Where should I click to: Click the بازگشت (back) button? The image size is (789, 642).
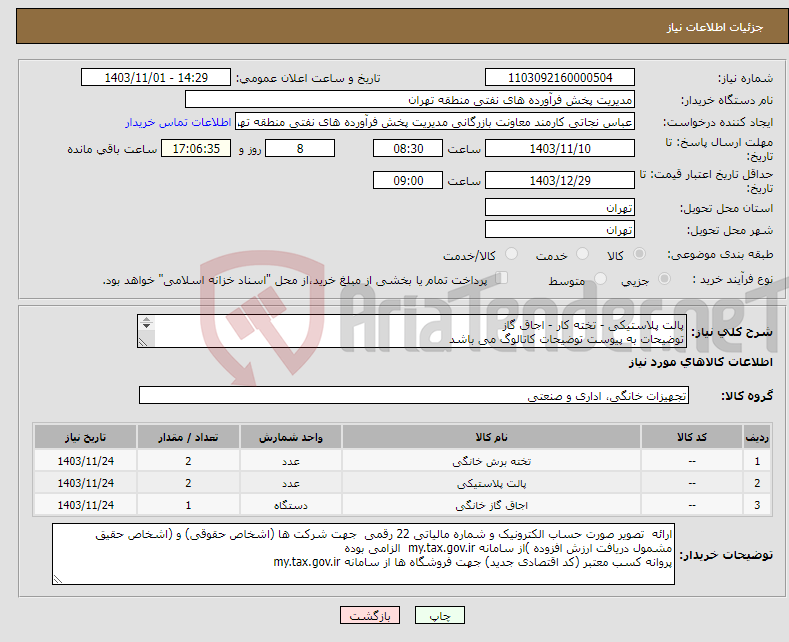click(370, 615)
